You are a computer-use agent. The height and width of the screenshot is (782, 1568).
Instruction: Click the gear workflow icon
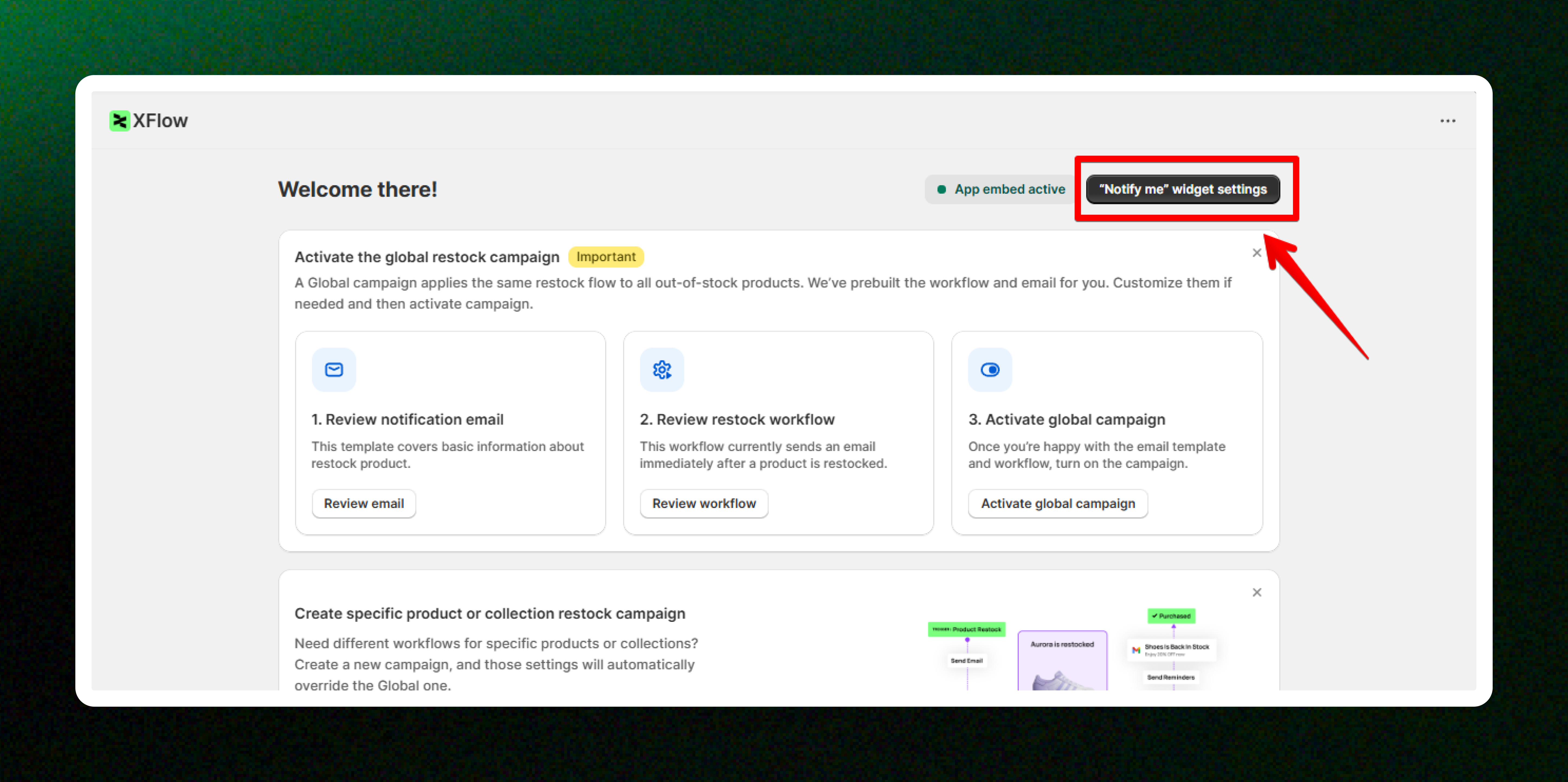(662, 369)
